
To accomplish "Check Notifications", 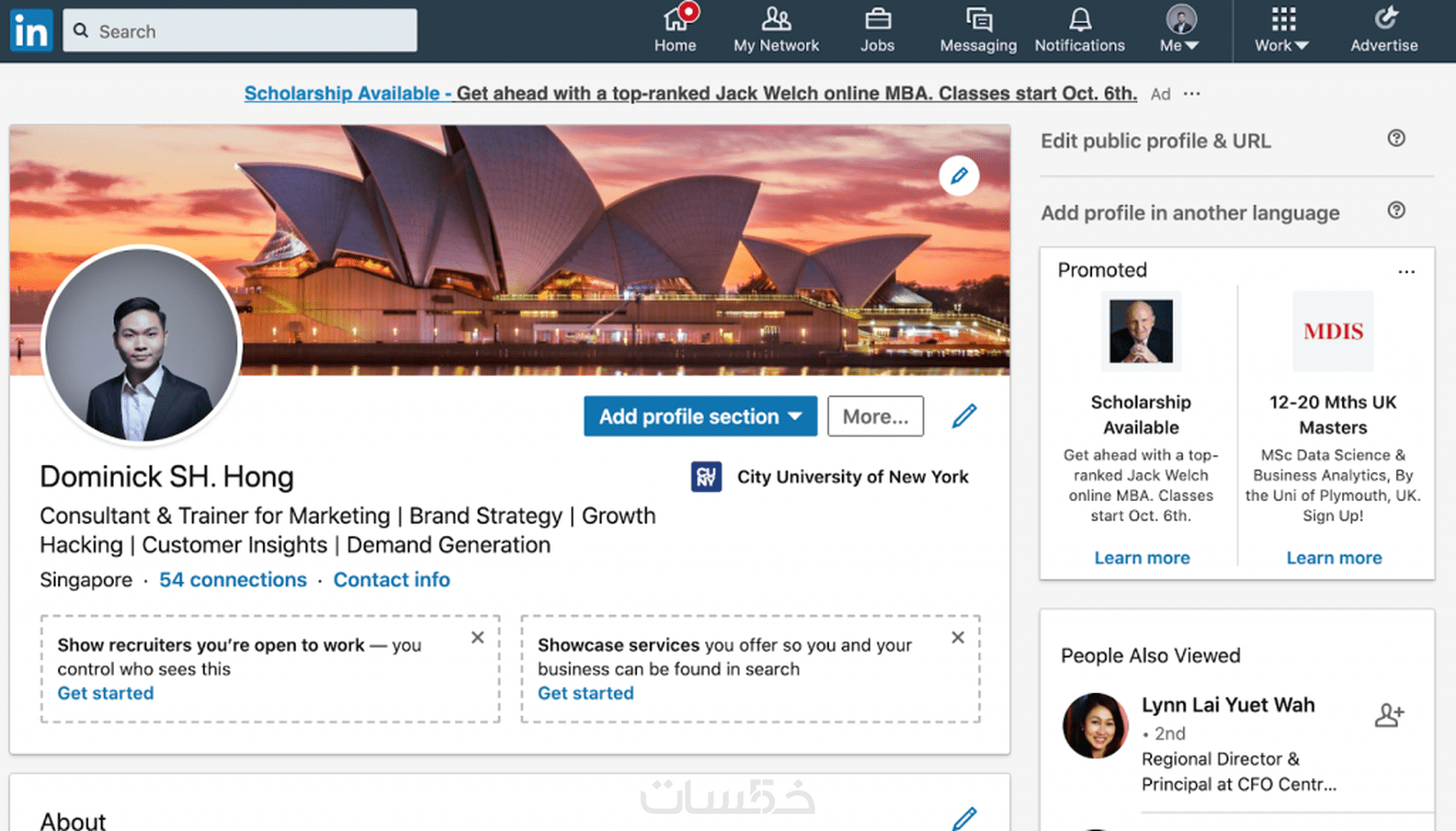I will tap(1079, 28).
